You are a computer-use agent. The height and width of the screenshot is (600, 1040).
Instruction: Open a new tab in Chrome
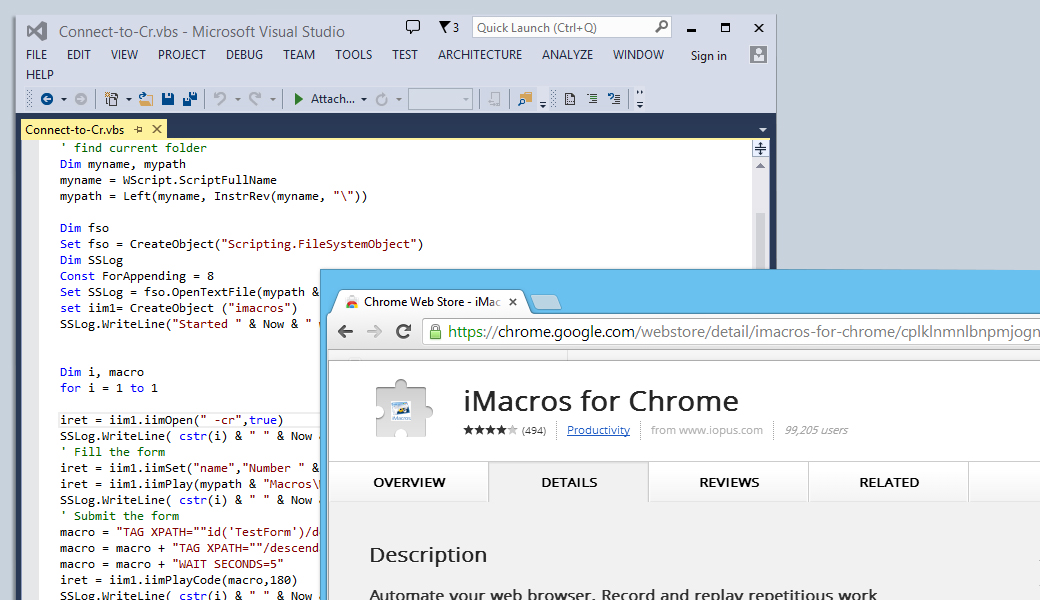coord(546,302)
